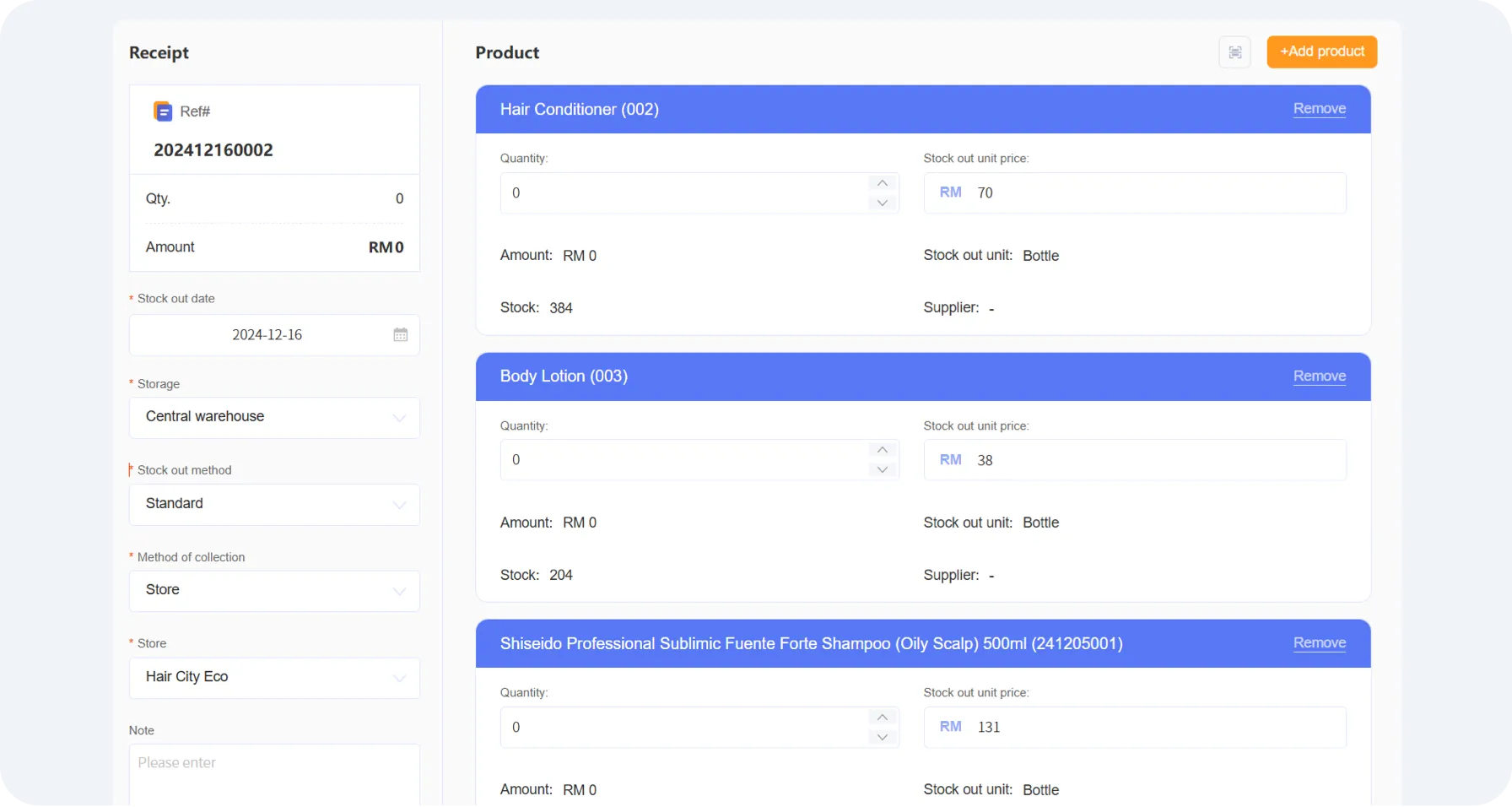The width and height of the screenshot is (1512, 807).
Task: Open the barcode scanner icon
Action: (1234, 51)
